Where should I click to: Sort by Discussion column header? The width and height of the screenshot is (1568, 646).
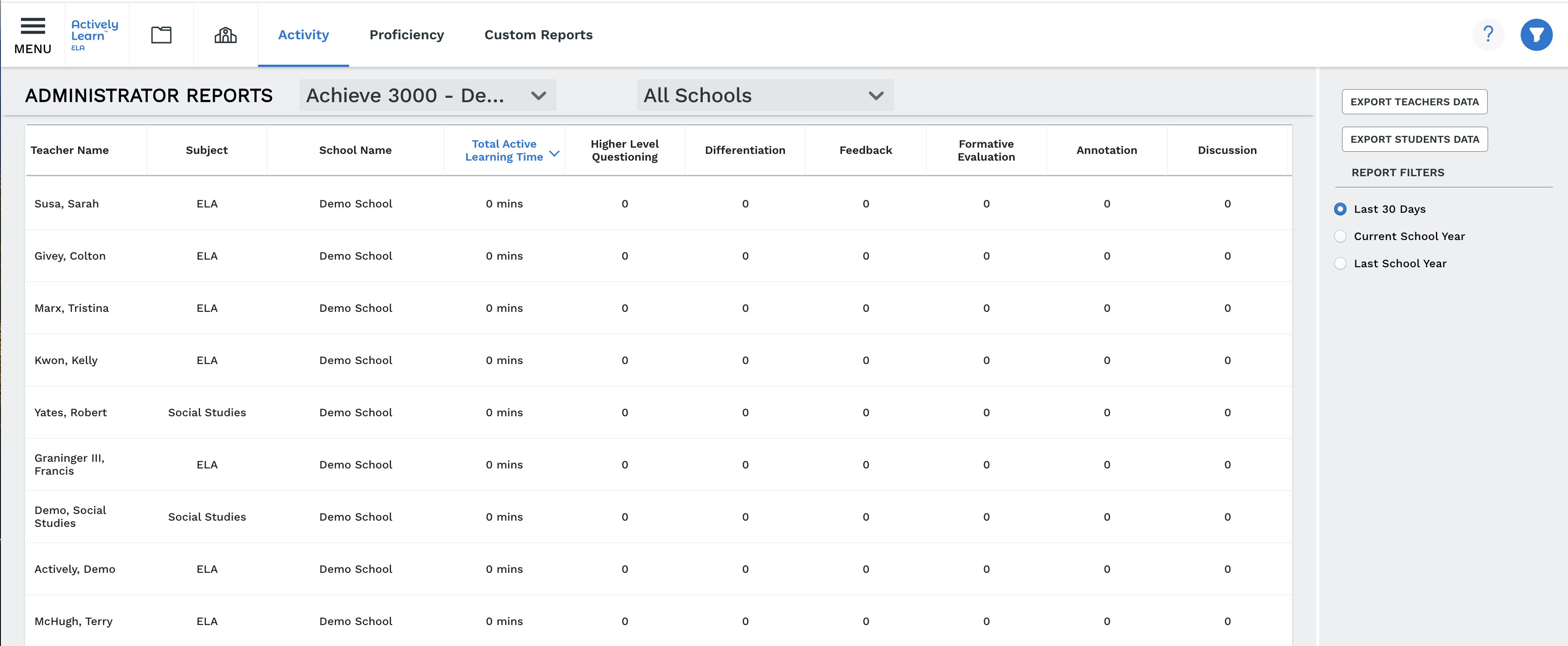[1227, 150]
